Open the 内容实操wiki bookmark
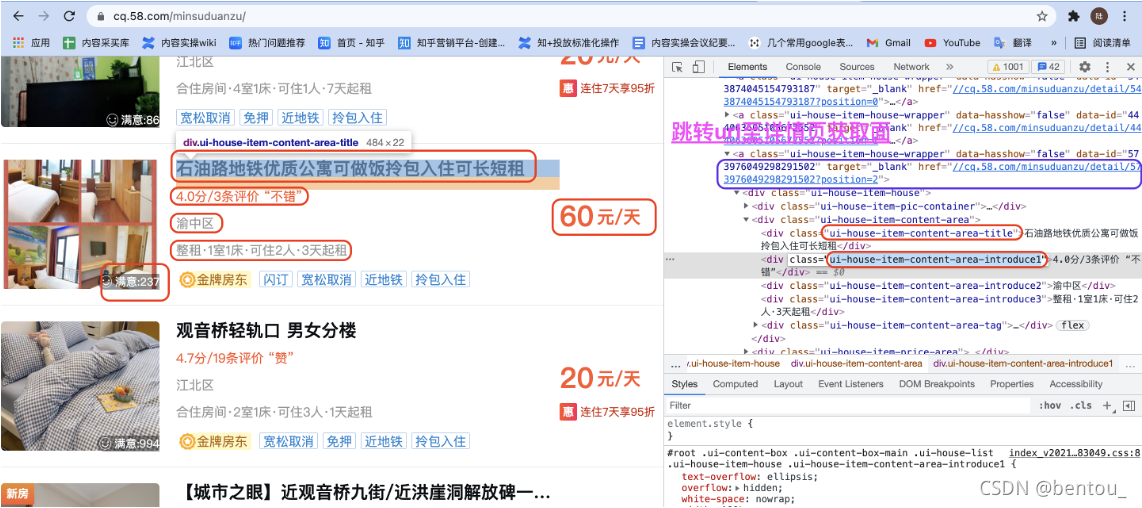Image resolution: width=1142 pixels, height=508 pixels. click(179, 43)
